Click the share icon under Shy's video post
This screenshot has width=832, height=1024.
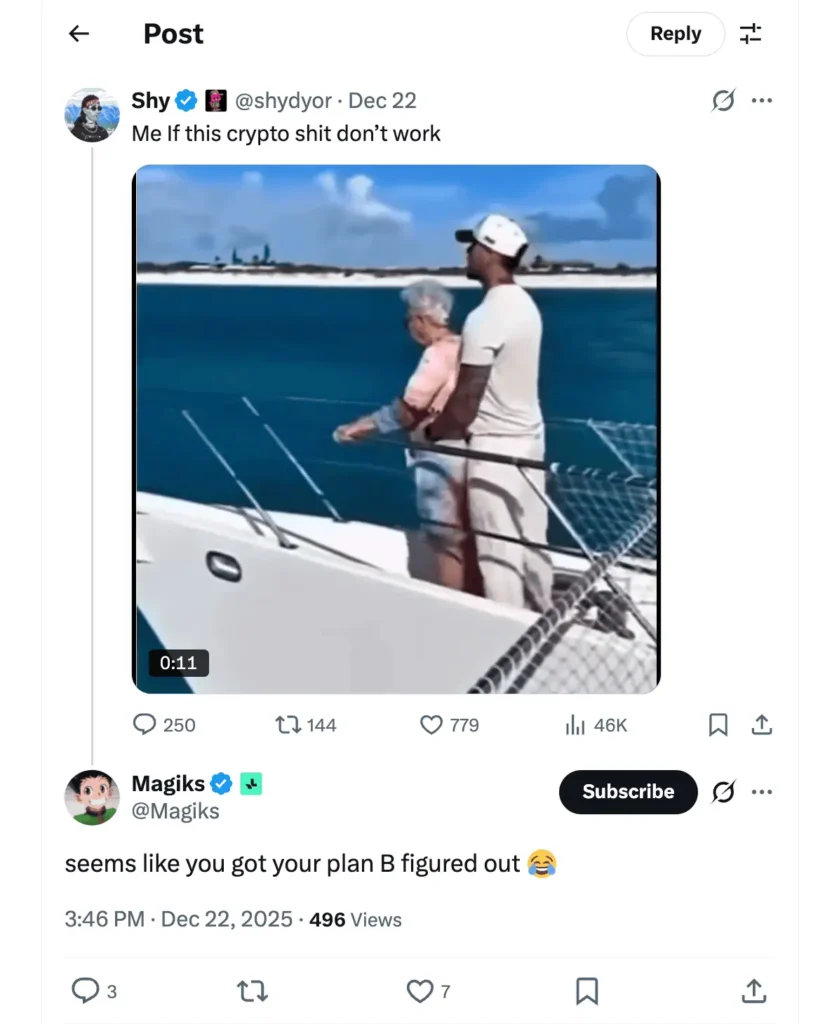761,724
